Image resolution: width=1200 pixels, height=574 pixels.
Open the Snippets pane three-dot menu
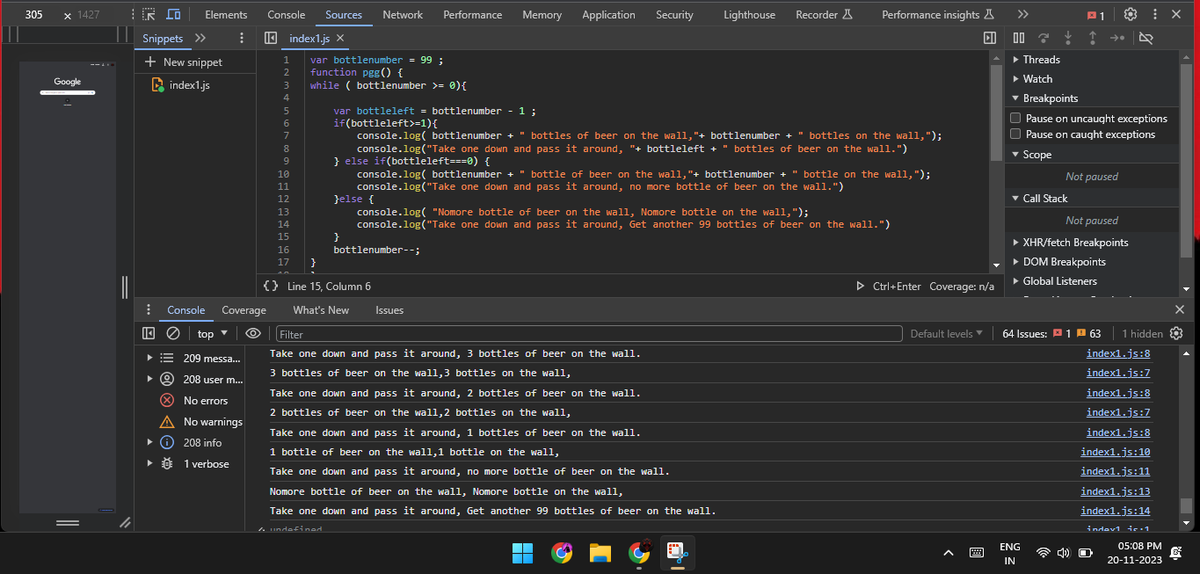[242, 38]
